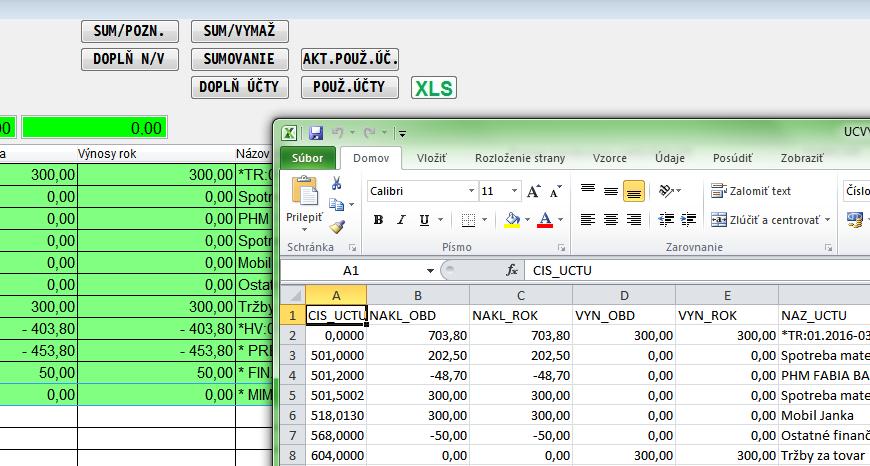Click the Redo arrow in quick access toolbar

pos(370,133)
